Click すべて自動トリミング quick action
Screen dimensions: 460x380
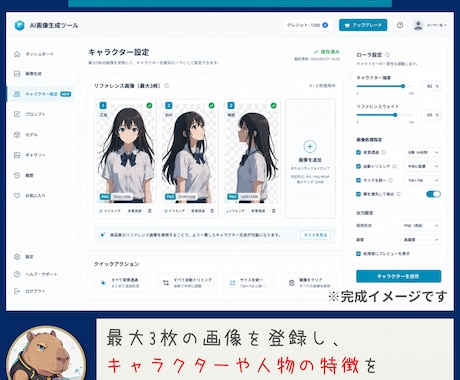point(186,283)
